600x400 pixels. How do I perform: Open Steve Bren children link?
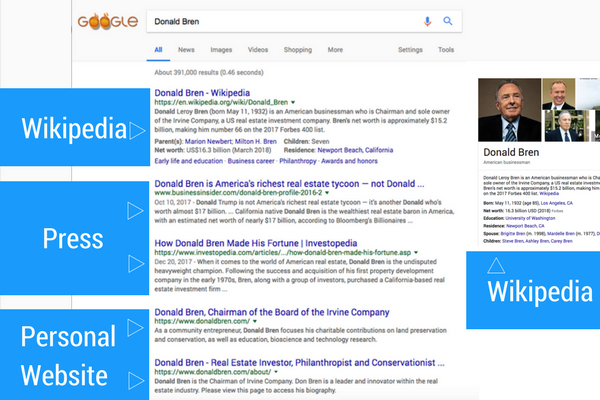point(513,241)
